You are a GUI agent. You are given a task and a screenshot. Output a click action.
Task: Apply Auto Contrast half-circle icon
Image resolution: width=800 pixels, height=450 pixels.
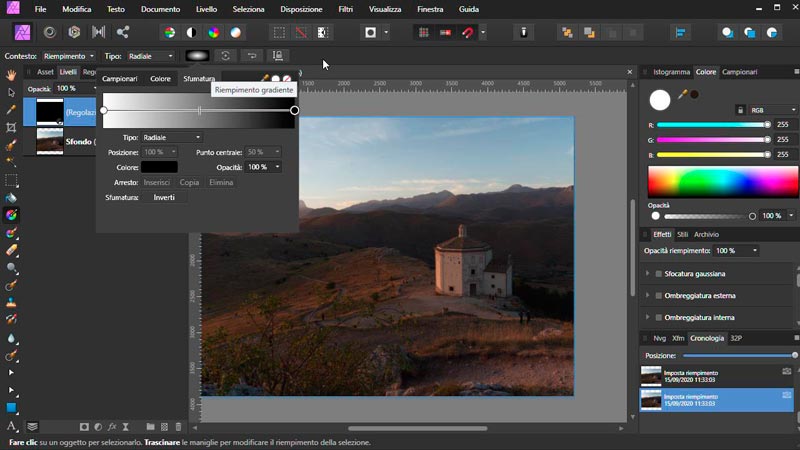(x=191, y=32)
